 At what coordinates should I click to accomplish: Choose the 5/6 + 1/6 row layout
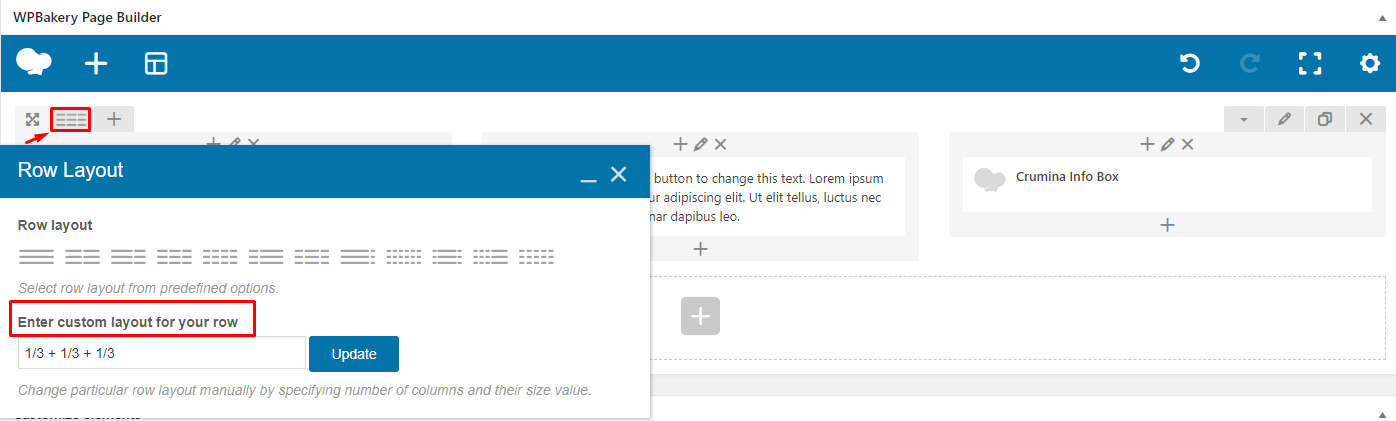(358, 257)
